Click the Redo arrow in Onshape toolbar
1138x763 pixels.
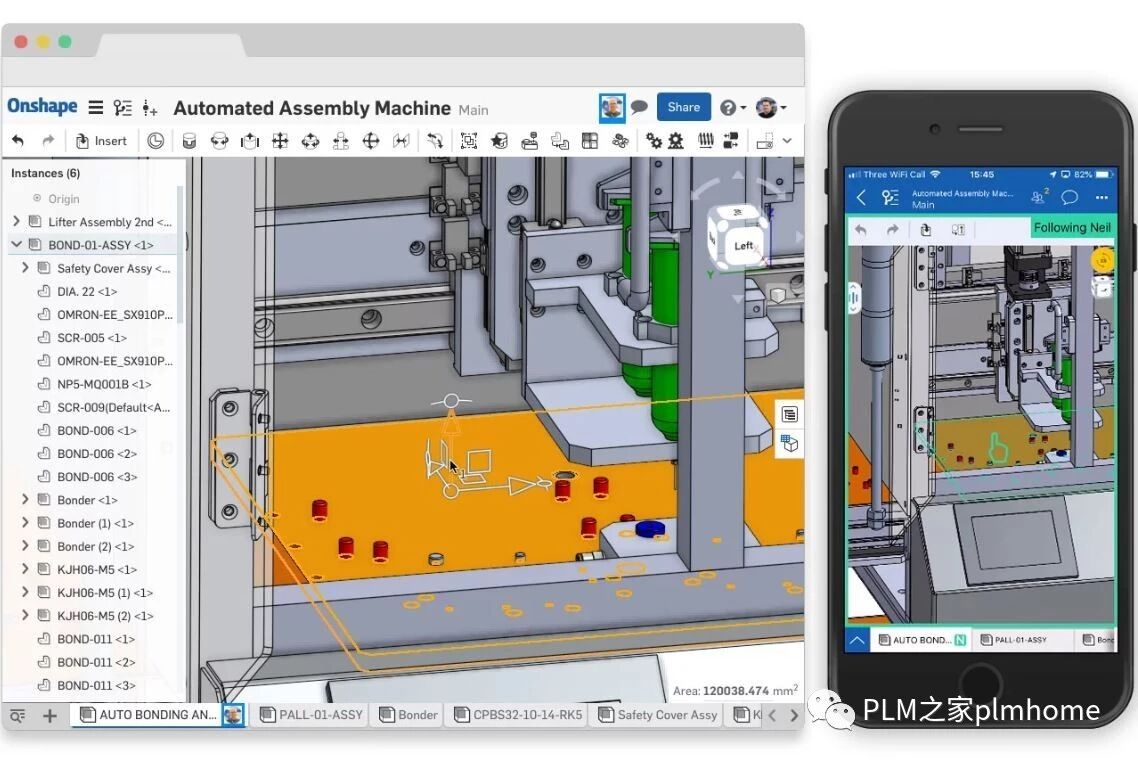pos(48,141)
